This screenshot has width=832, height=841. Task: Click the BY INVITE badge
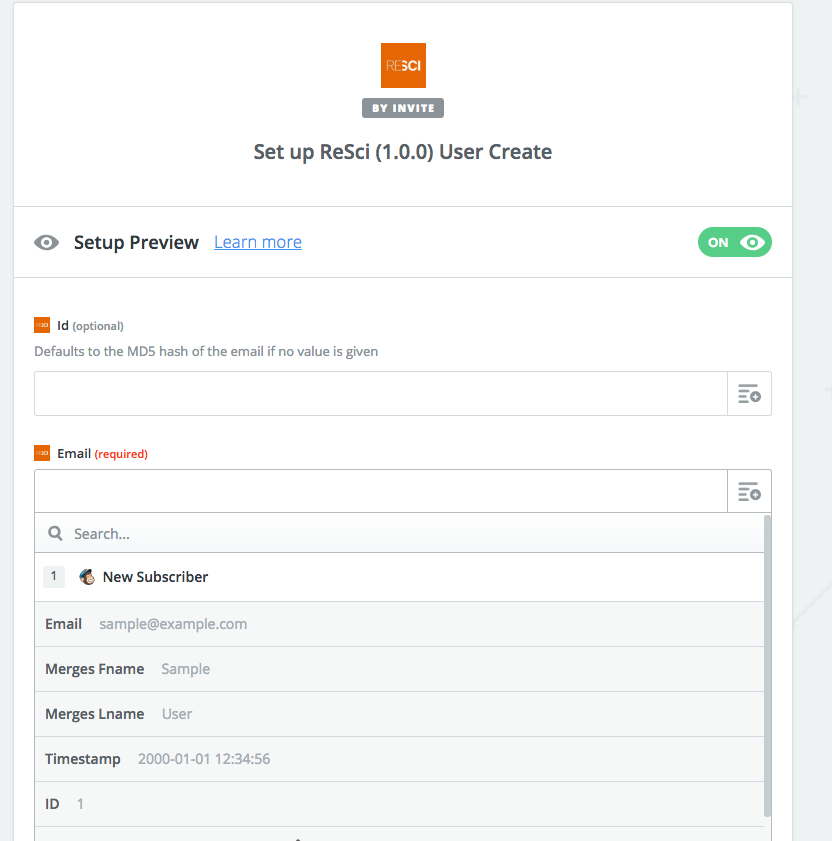[403, 108]
